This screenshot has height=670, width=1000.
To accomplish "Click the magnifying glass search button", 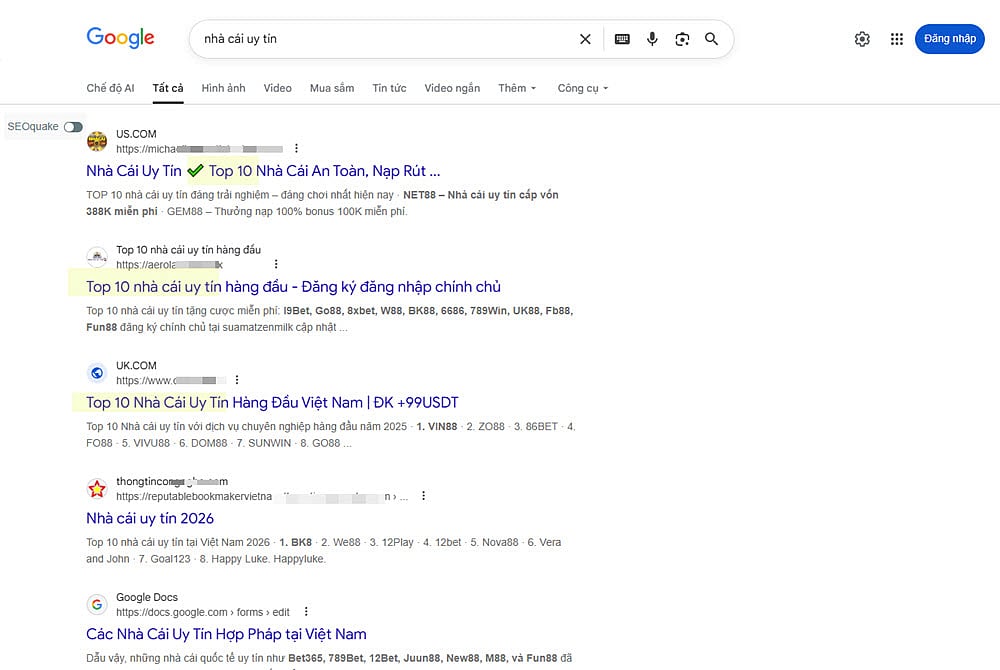I will click(711, 39).
